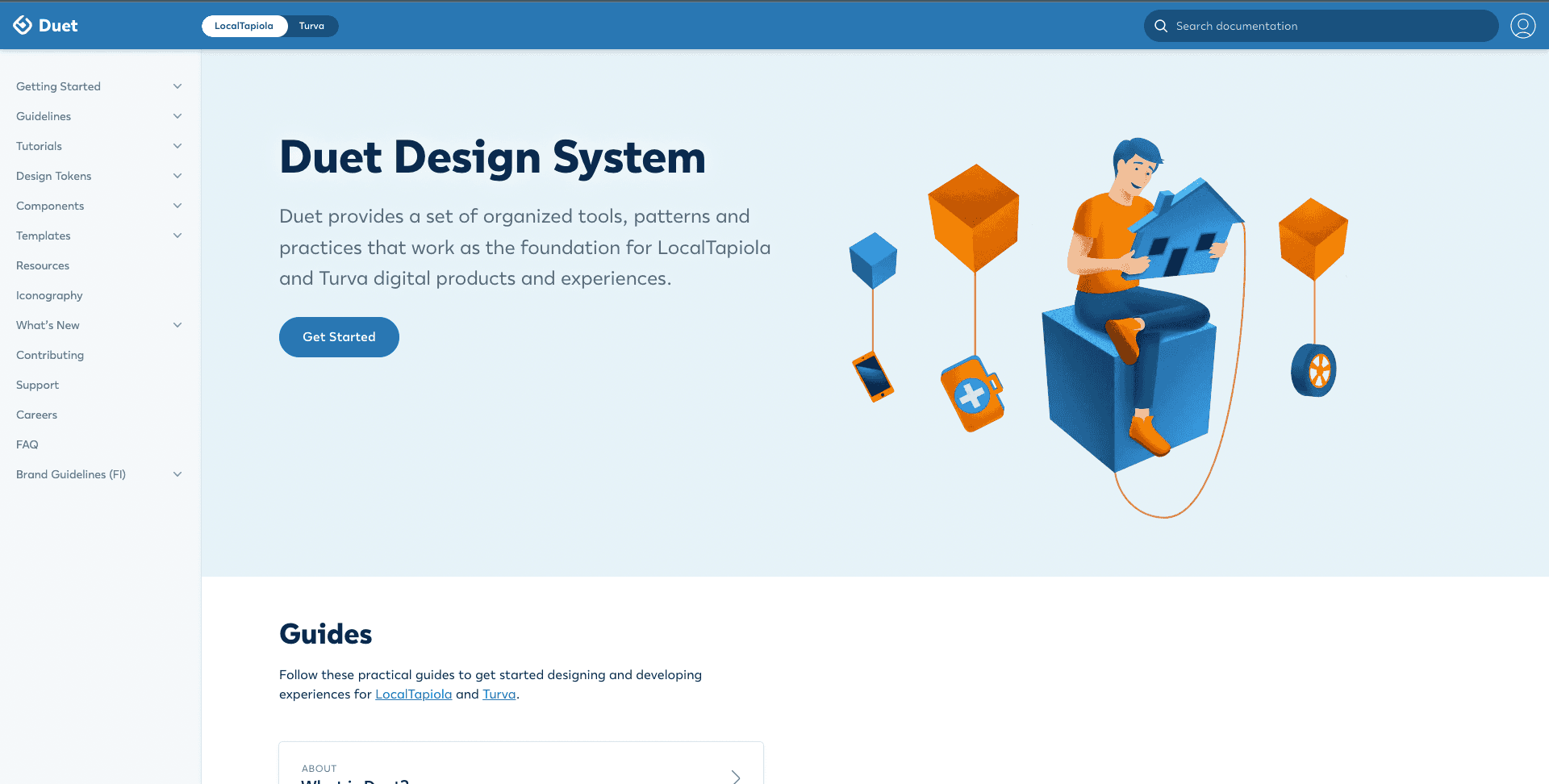Click the Duet wordmark text
This screenshot has height=784, width=1549.
pyautogui.click(x=58, y=26)
